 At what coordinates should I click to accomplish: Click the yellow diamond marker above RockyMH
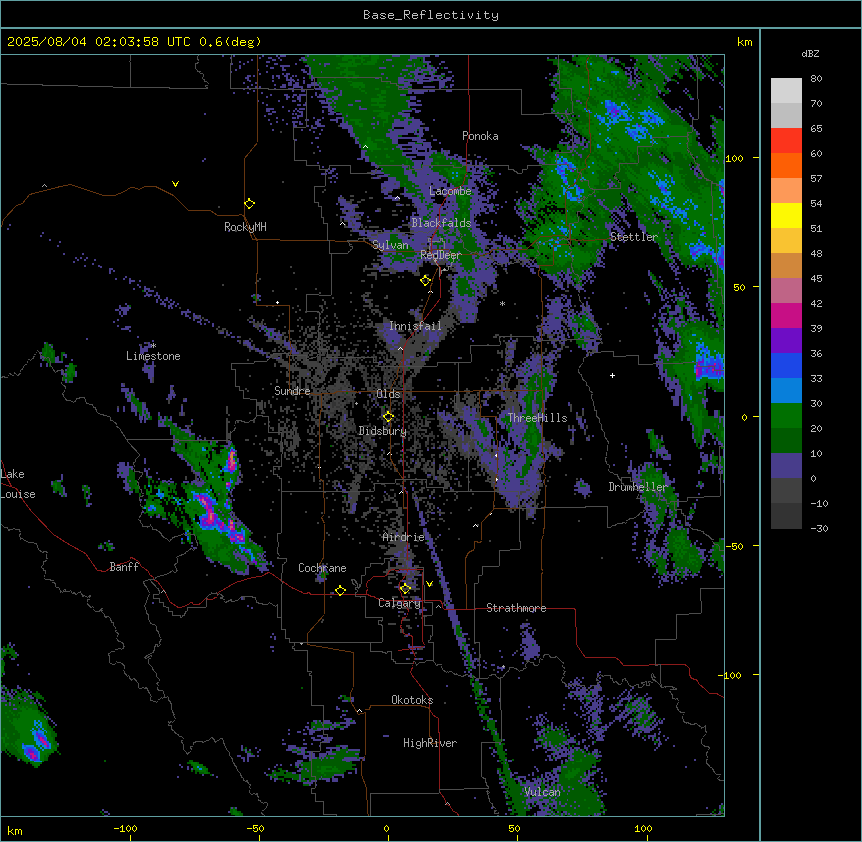click(249, 204)
